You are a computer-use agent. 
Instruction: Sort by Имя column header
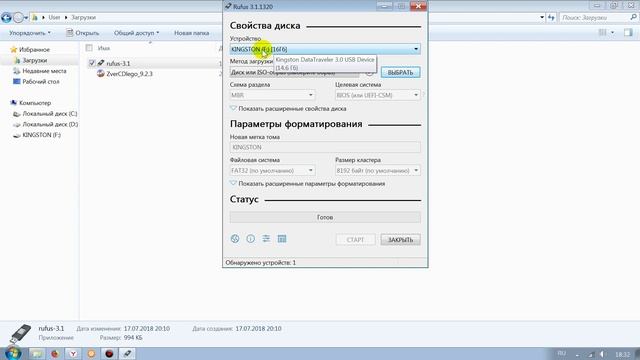104,48
